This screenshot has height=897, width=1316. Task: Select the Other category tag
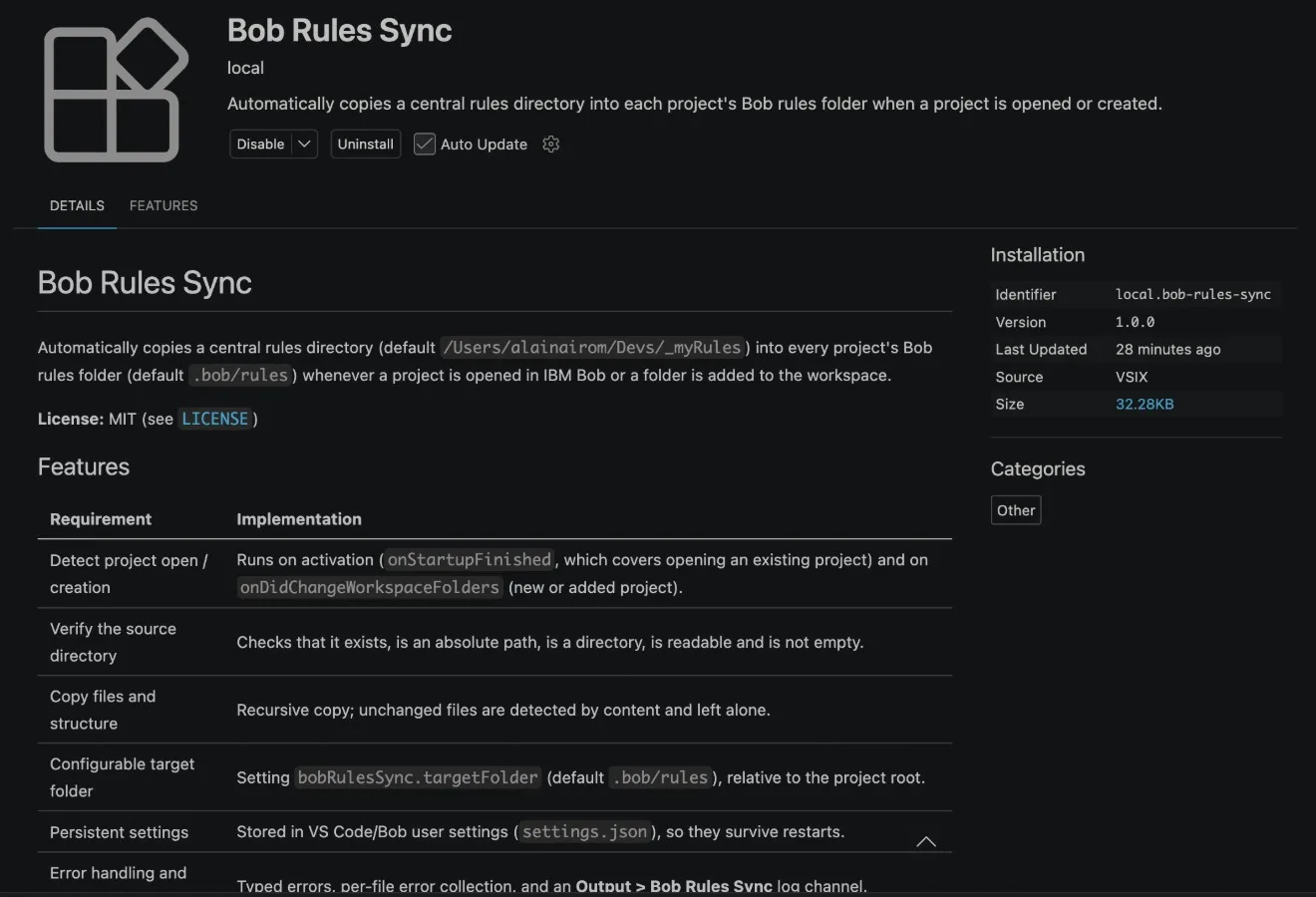click(1016, 510)
